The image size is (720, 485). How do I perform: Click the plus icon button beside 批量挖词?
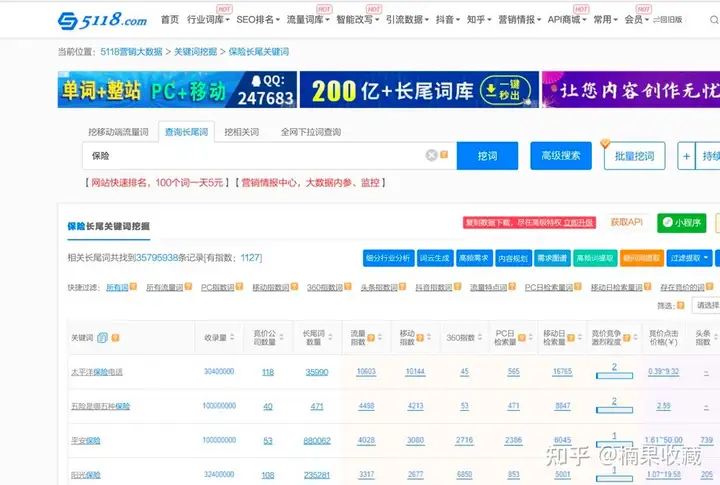pos(686,156)
